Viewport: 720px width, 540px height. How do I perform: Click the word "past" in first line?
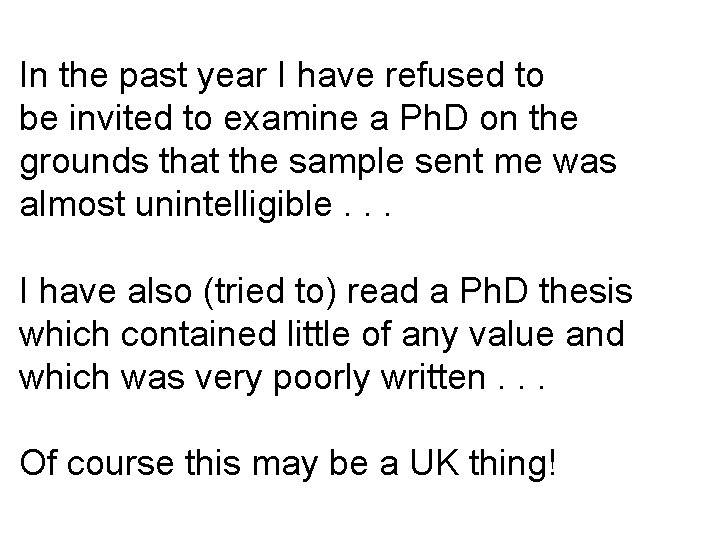coord(153,77)
